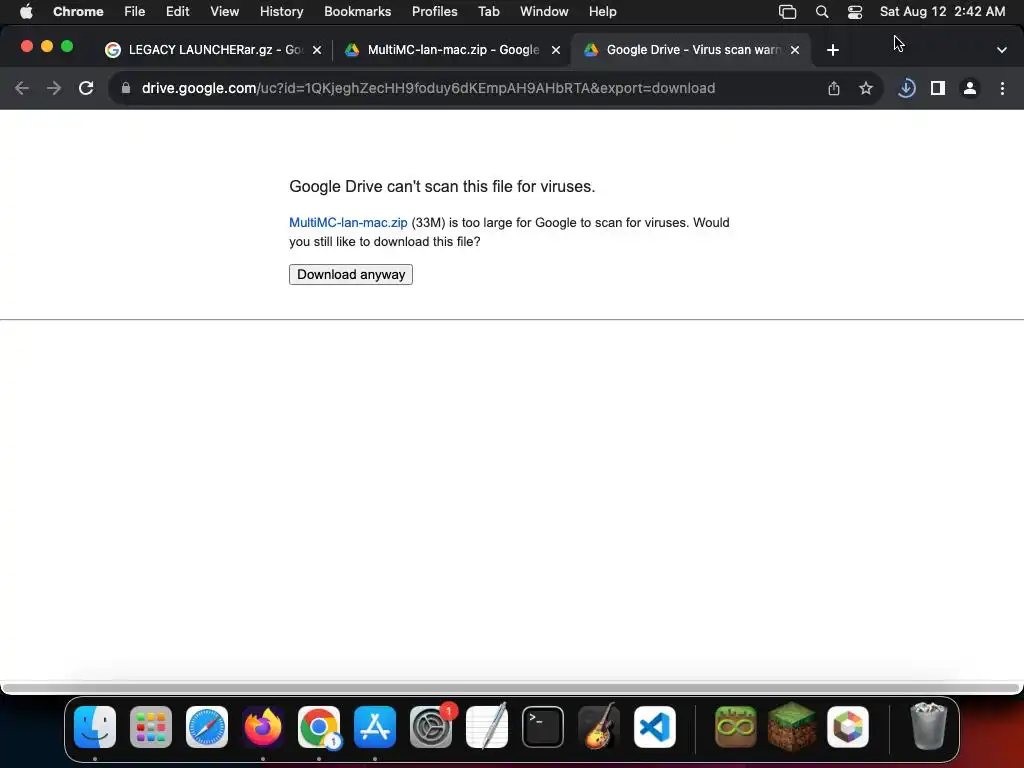Open the Chrome application menu

(78, 12)
